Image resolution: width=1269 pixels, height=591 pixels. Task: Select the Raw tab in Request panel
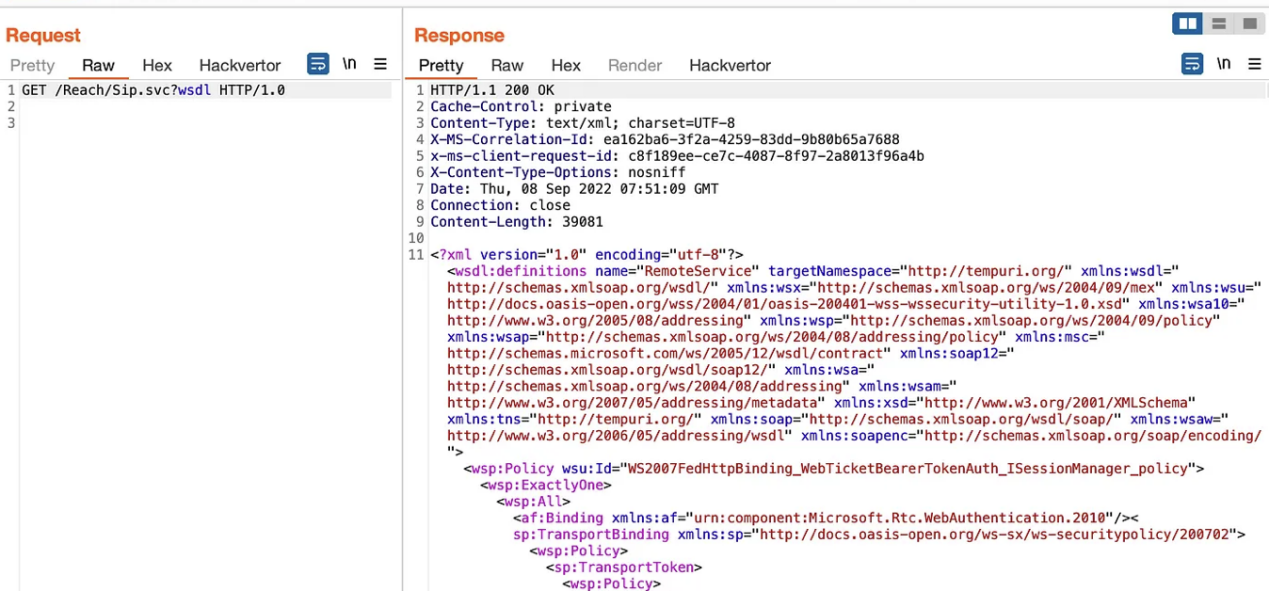[98, 65]
